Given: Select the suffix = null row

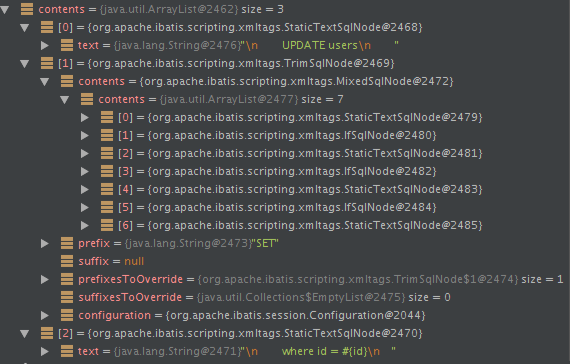Looking at the screenshot, I should coord(285,261).
